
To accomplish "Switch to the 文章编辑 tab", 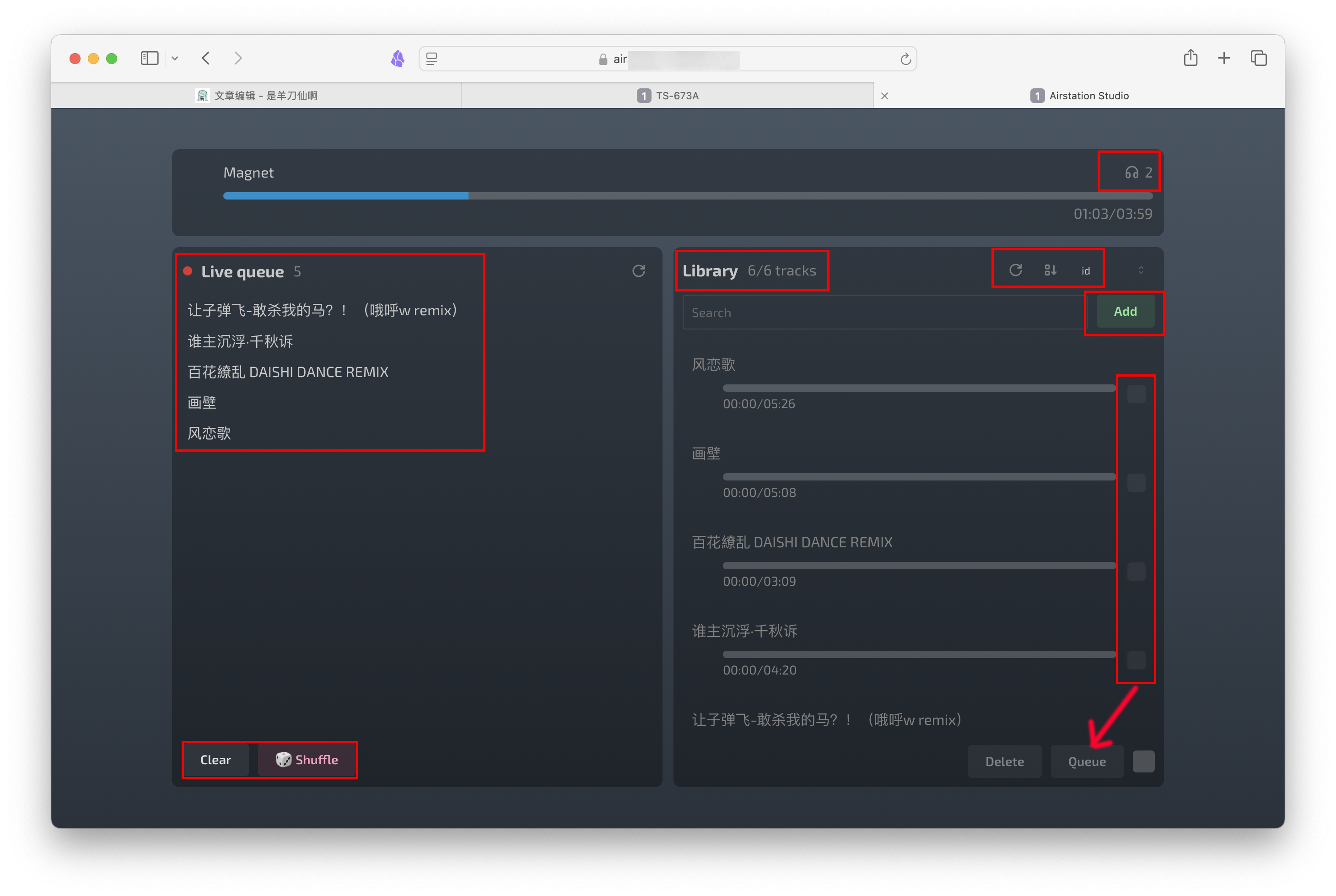I will pyautogui.click(x=257, y=96).
